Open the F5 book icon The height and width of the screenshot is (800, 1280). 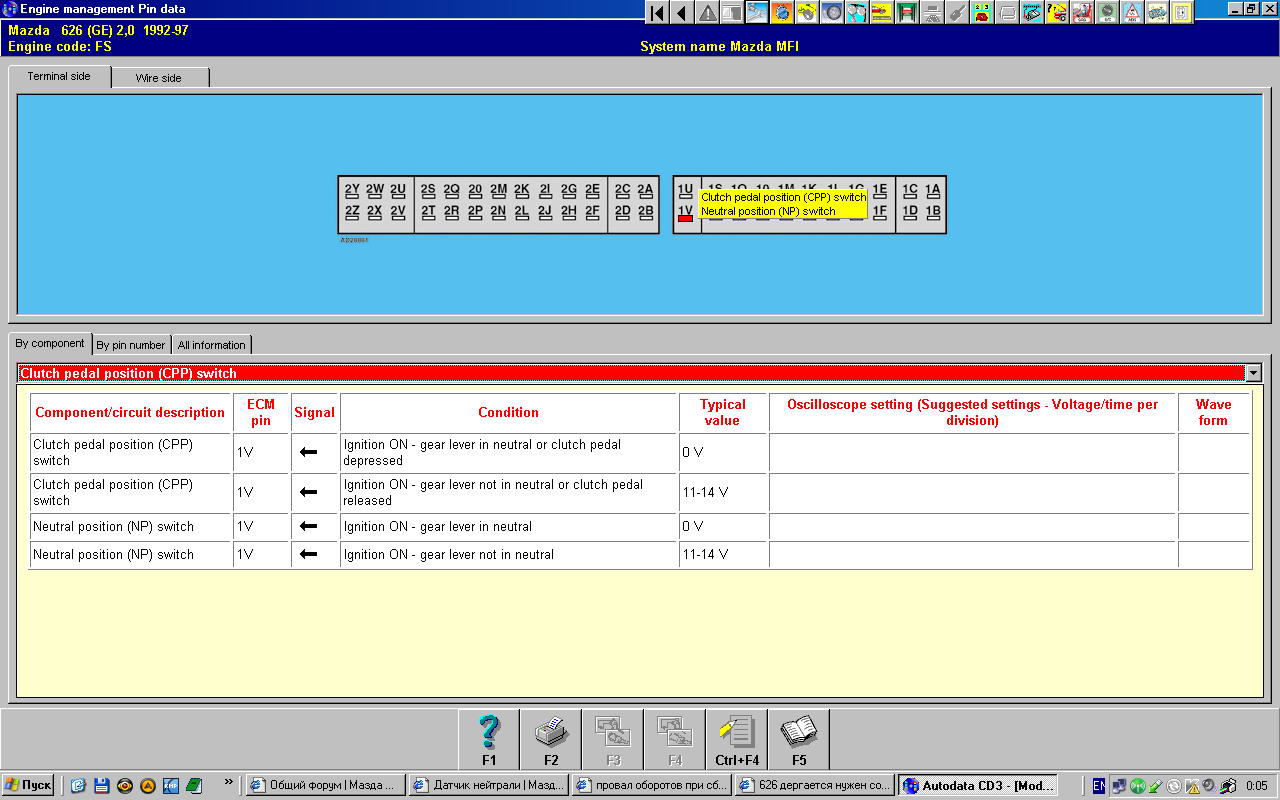(799, 739)
